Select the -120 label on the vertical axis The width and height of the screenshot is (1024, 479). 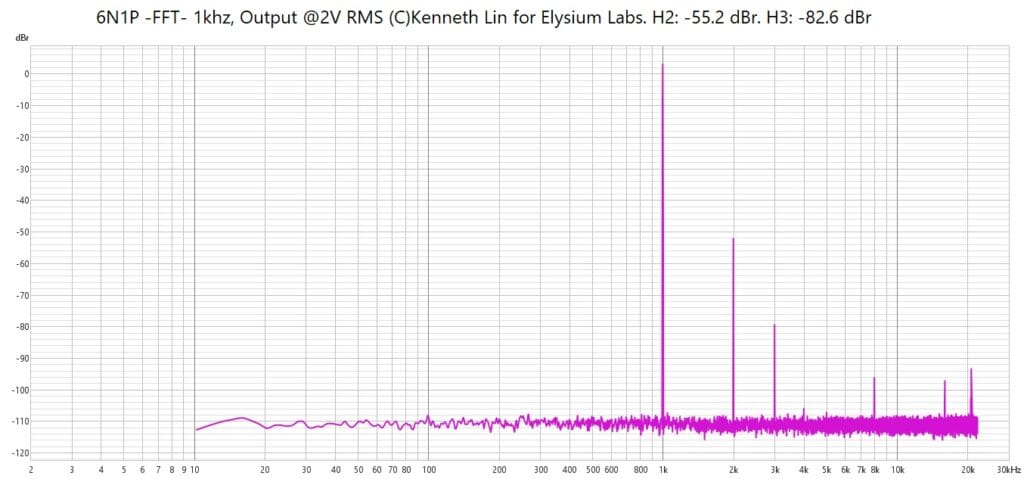click(x=22, y=453)
